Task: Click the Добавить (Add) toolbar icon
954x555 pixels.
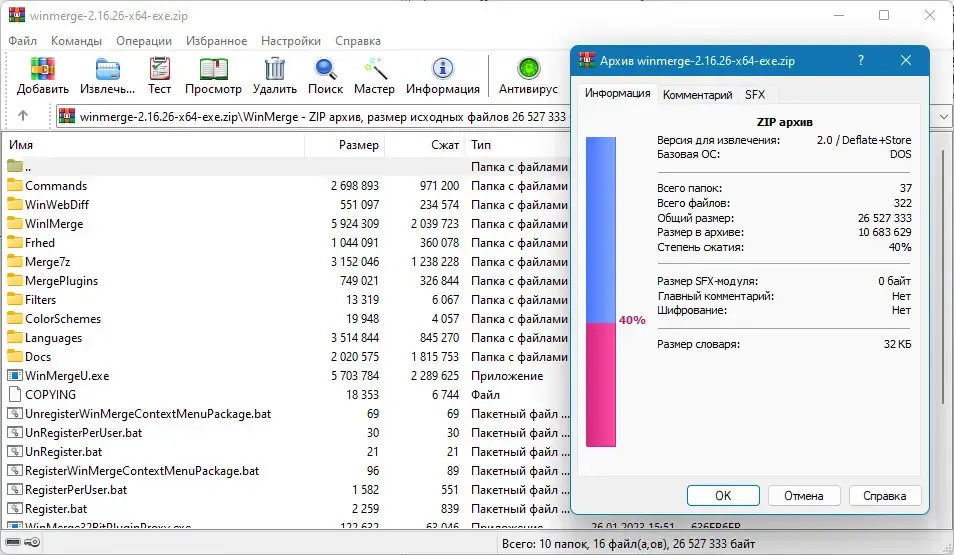Action: click(x=43, y=69)
